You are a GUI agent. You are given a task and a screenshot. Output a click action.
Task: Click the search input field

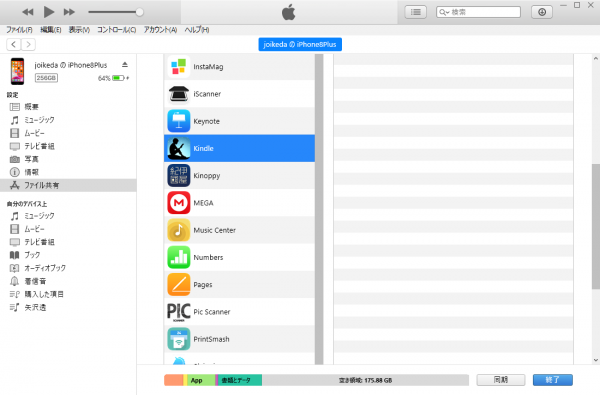coord(478,12)
